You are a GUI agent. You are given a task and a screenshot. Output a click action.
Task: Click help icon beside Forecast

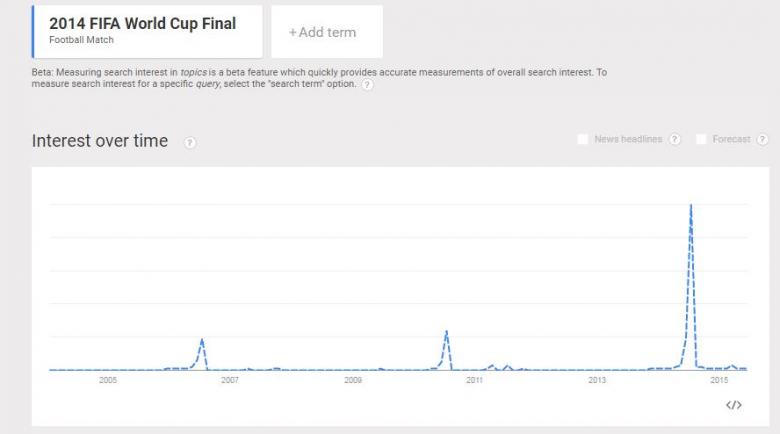(762, 139)
